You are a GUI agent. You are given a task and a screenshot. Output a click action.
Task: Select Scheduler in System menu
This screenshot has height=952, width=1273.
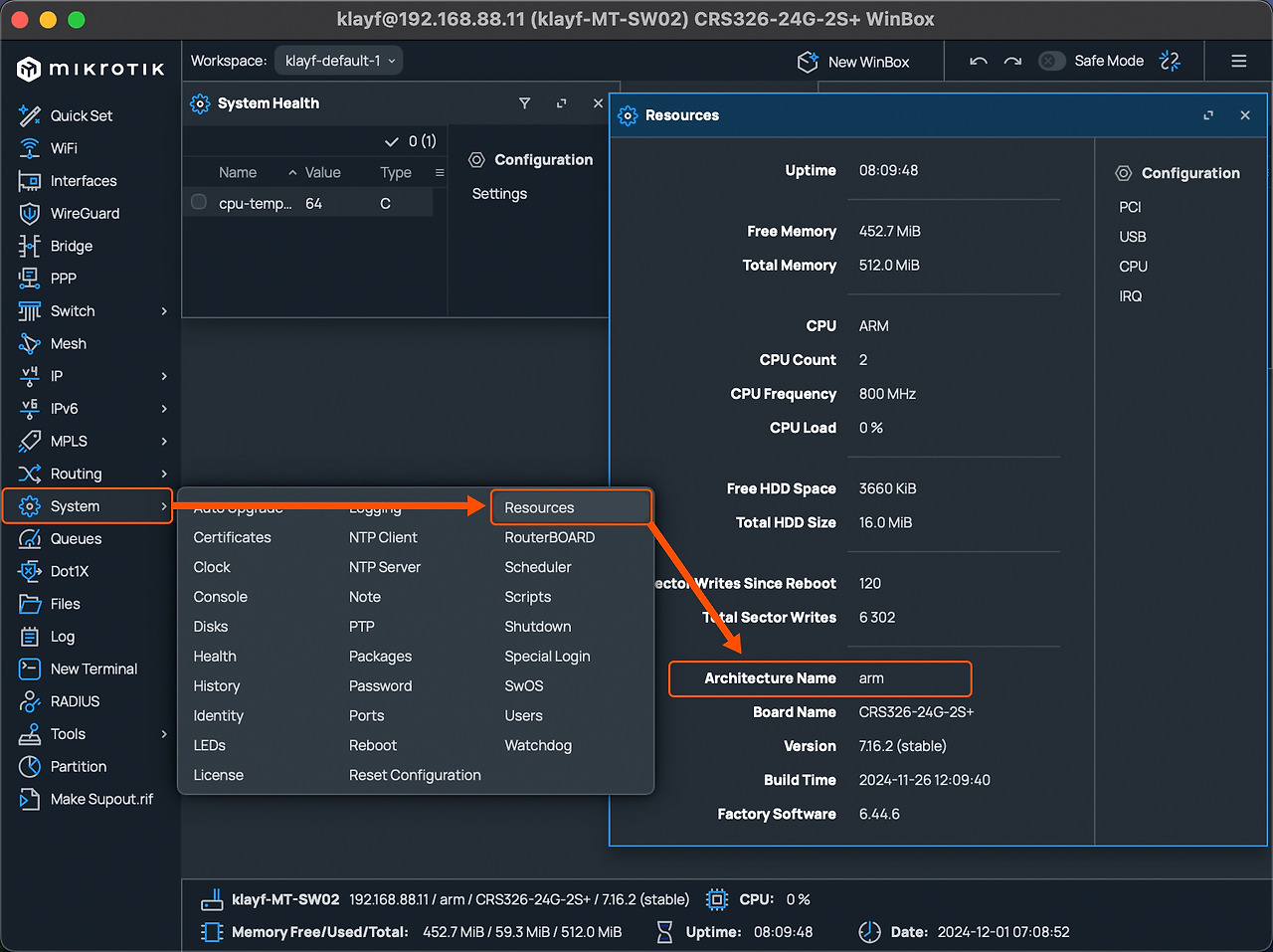538,567
